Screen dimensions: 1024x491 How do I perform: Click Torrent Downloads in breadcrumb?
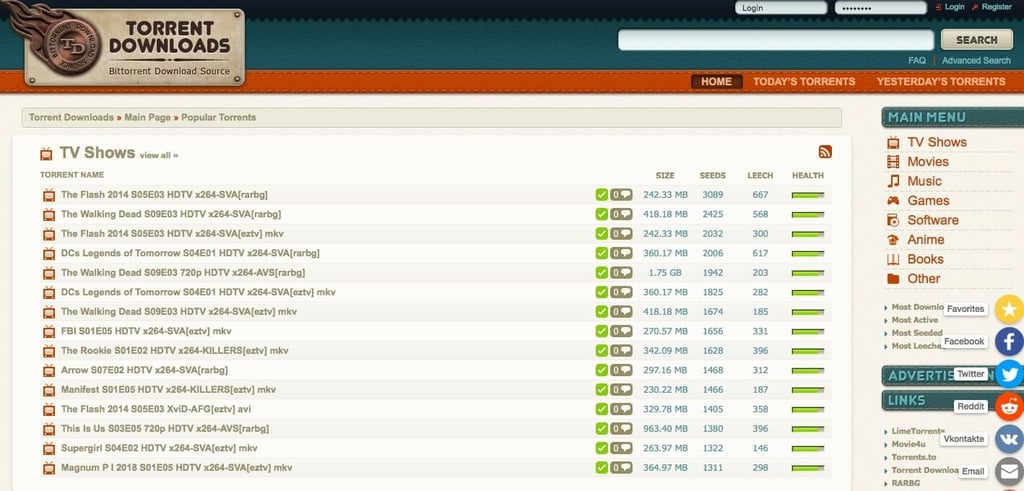pos(71,118)
